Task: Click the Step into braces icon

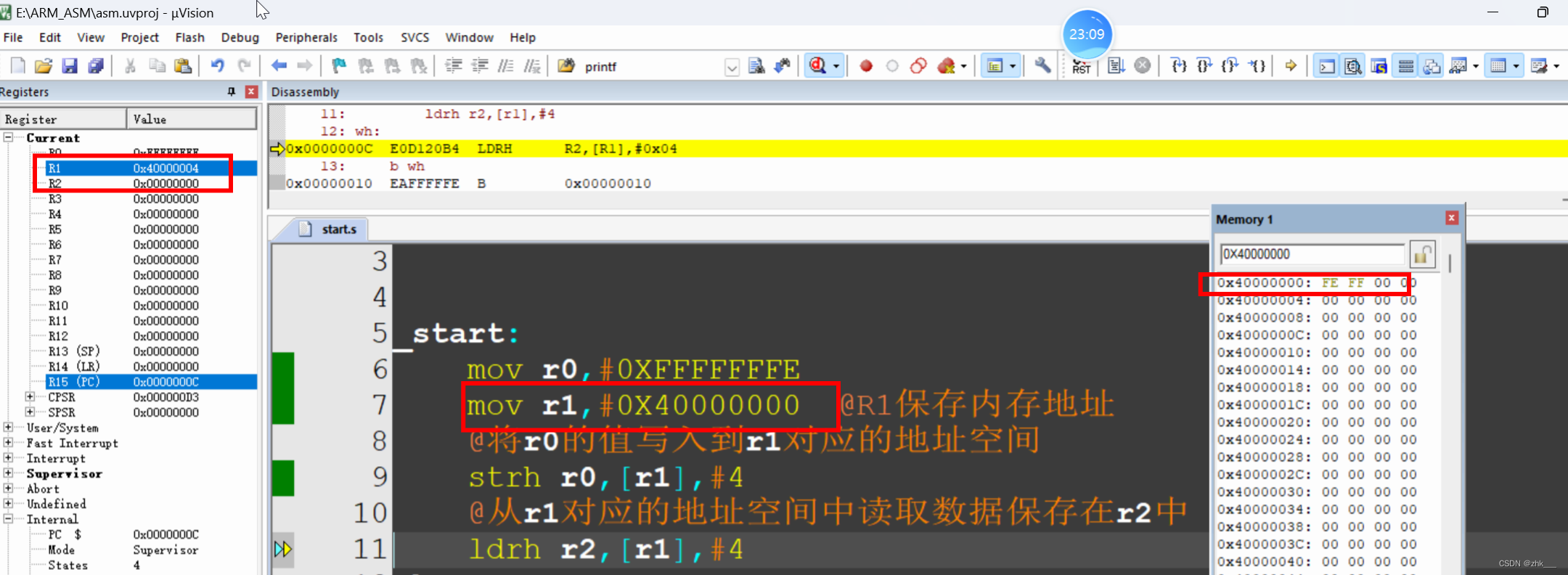Action: click(1179, 66)
